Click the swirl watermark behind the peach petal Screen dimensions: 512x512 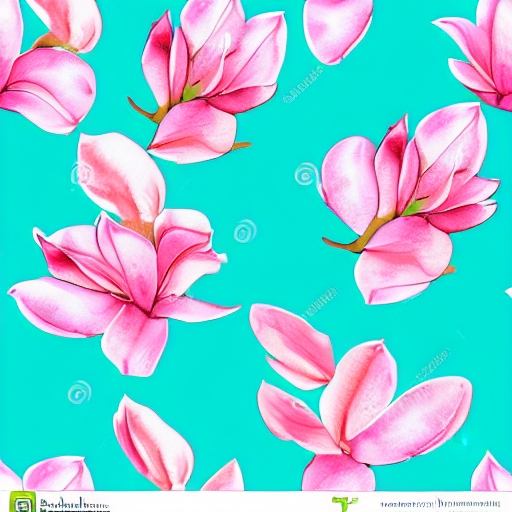pyautogui.click(x=81, y=174)
